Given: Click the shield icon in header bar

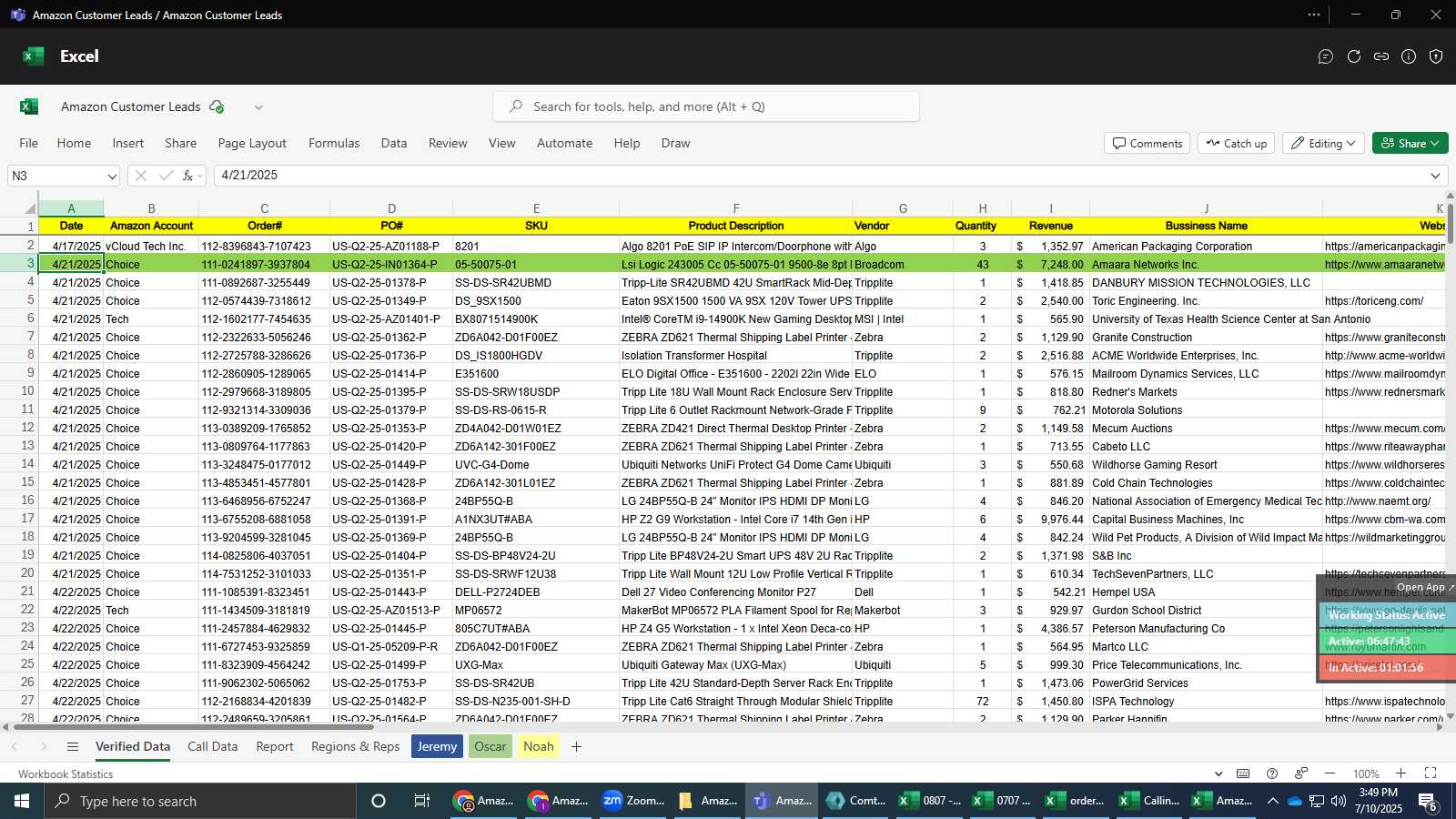Looking at the screenshot, I should tap(1436, 56).
